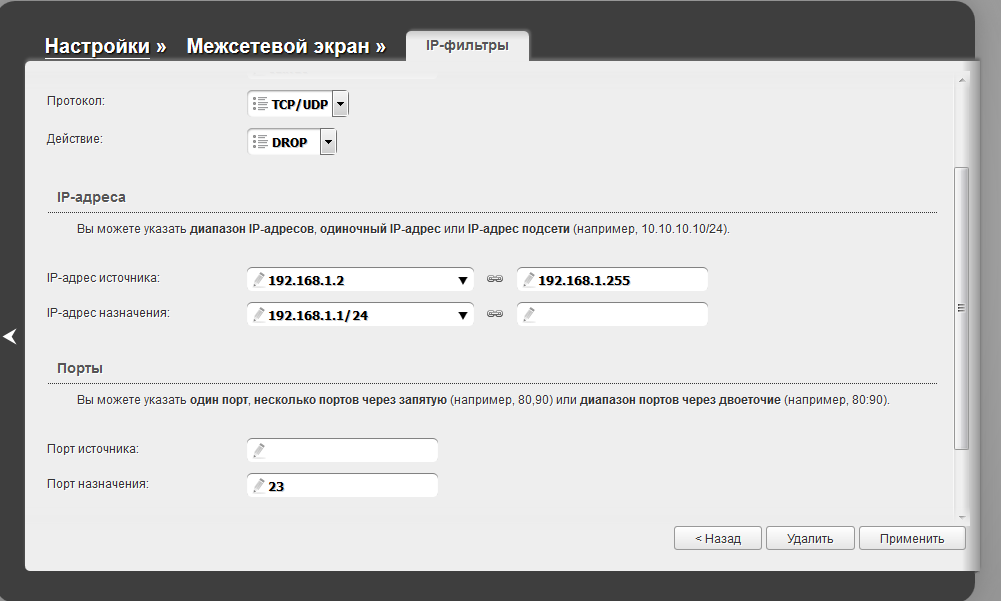Click pencil icon in destination port field
This screenshot has width=1001, height=601.
click(x=259, y=485)
